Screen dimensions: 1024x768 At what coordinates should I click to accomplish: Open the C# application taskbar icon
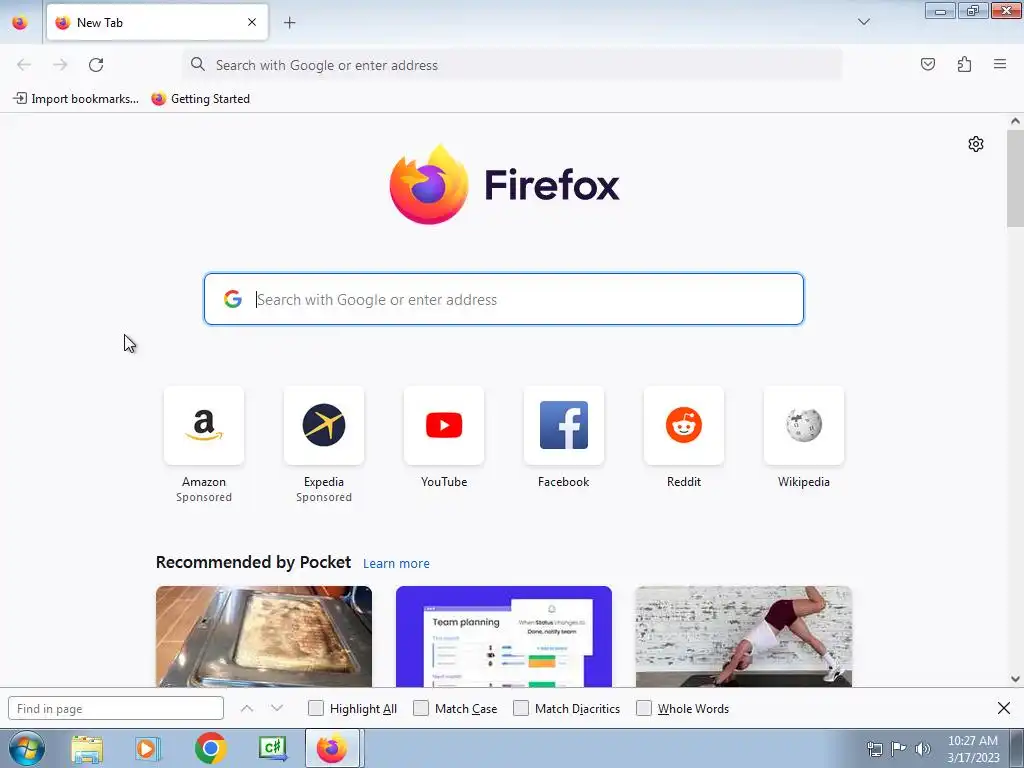[272, 749]
